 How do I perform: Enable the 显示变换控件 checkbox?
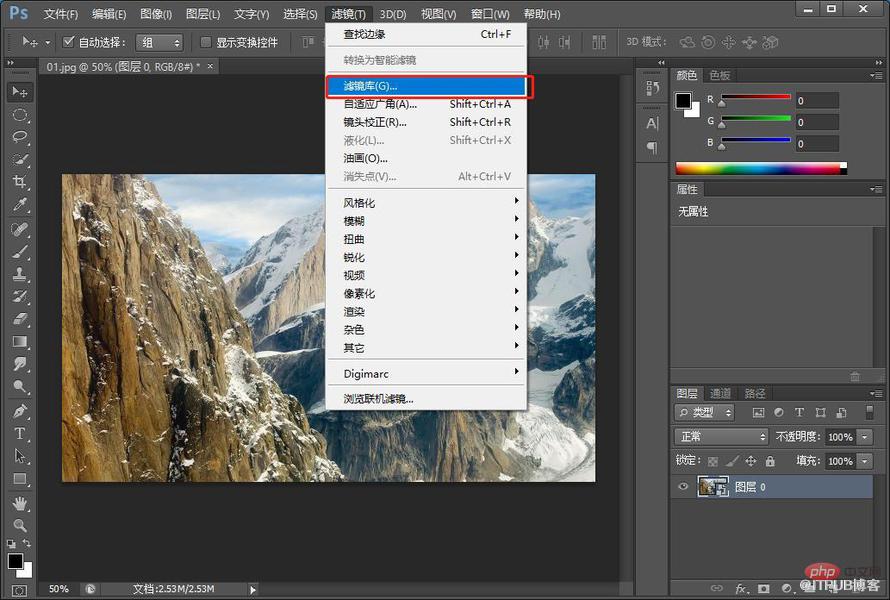click(x=205, y=42)
